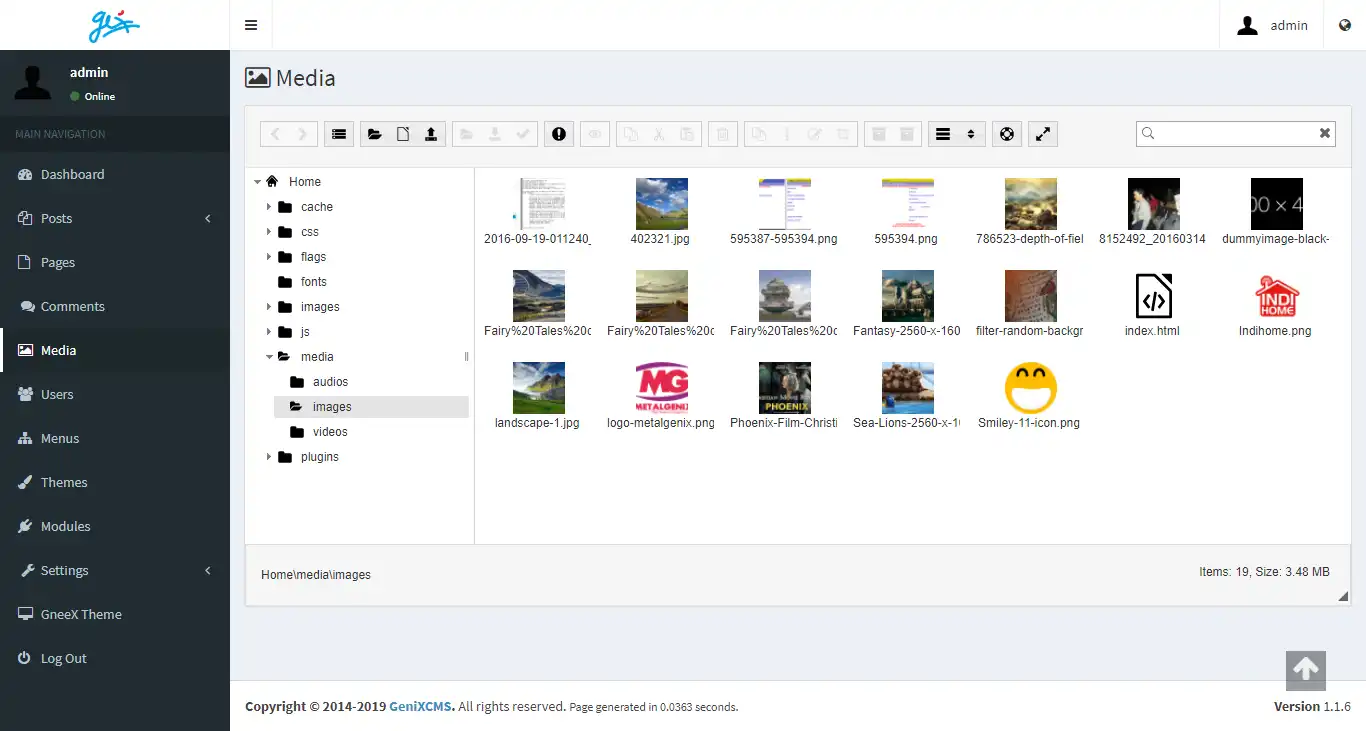Click the trash delete icon in the toolbar

click(x=723, y=134)
